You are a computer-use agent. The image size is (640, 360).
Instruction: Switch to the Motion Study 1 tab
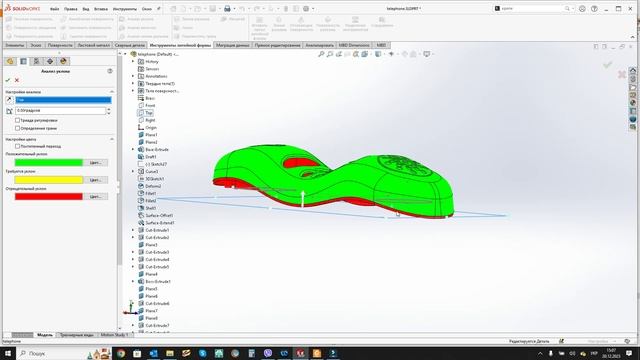click(x=114, y=335)
